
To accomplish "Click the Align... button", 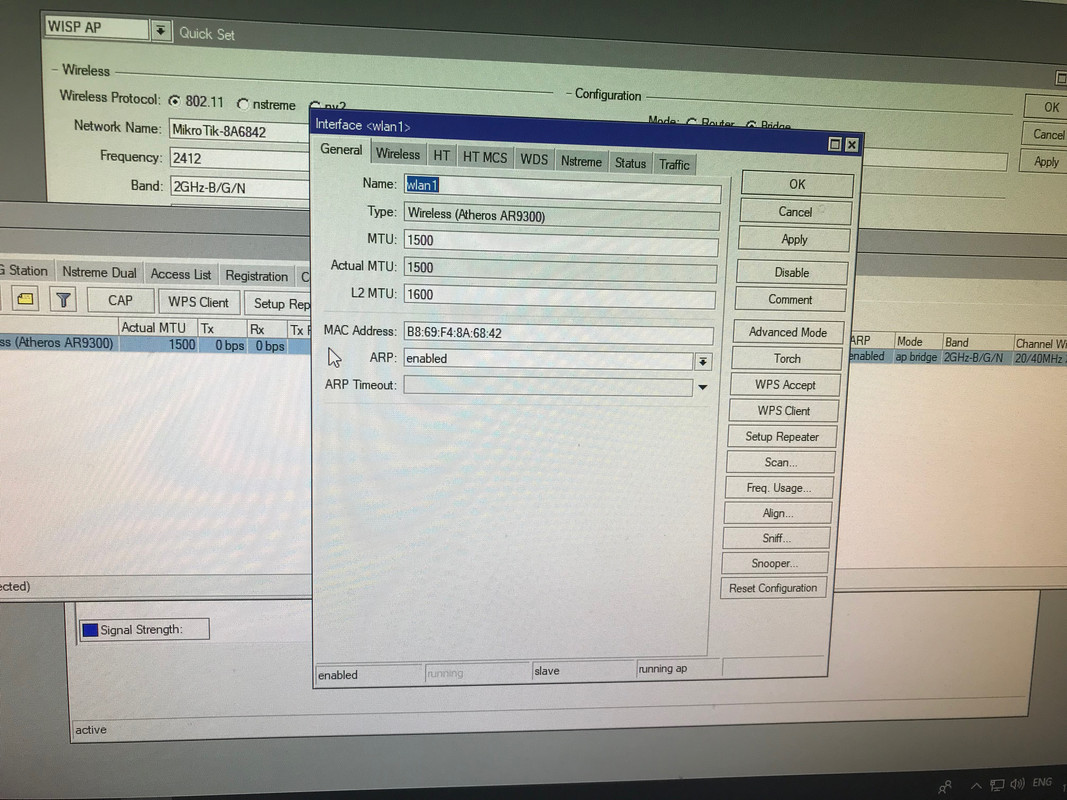I will pyautogui.click(x=778, y=513).
